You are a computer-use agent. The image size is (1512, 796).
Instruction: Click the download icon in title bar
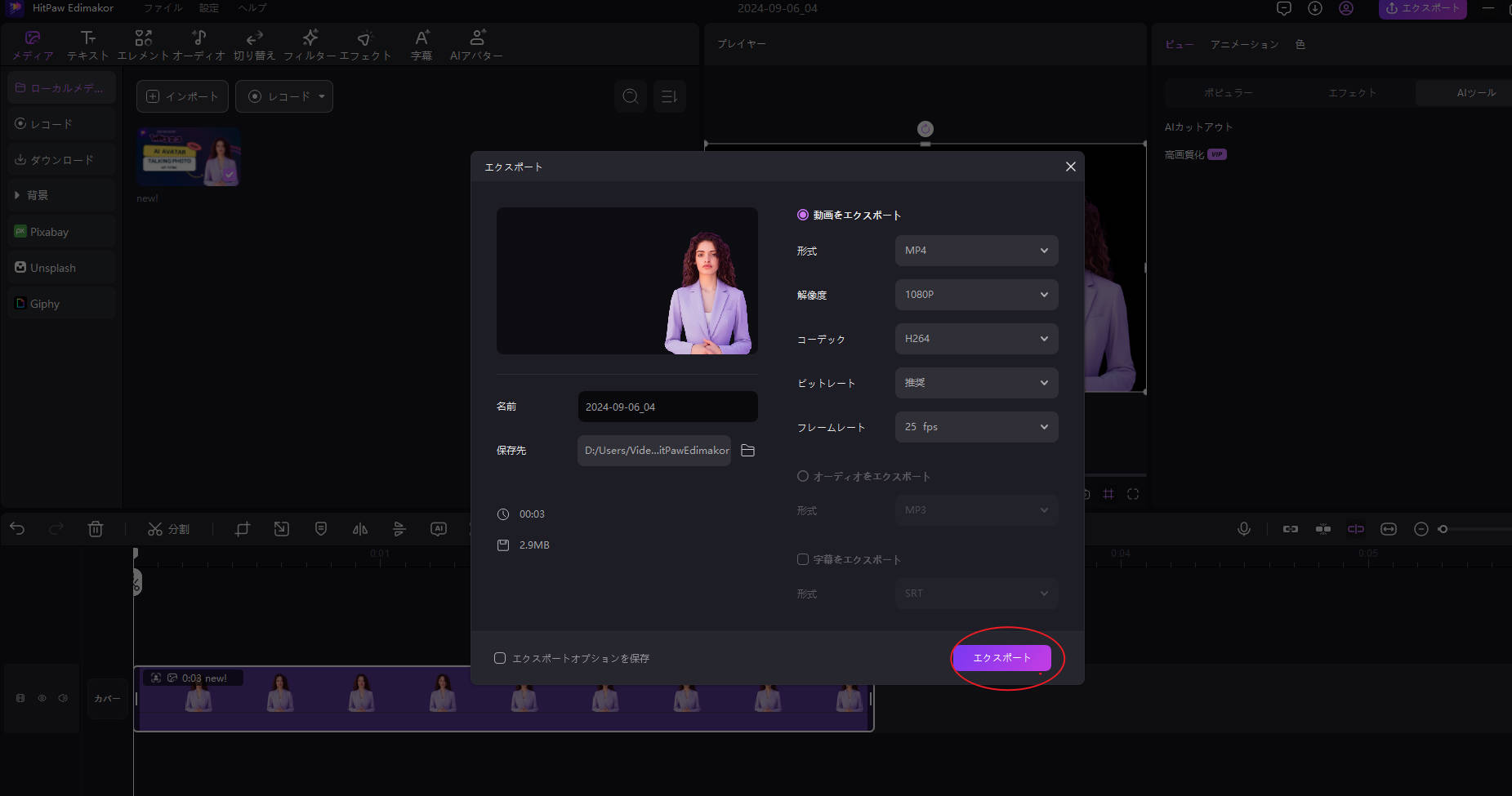(x=1315, y=8)
